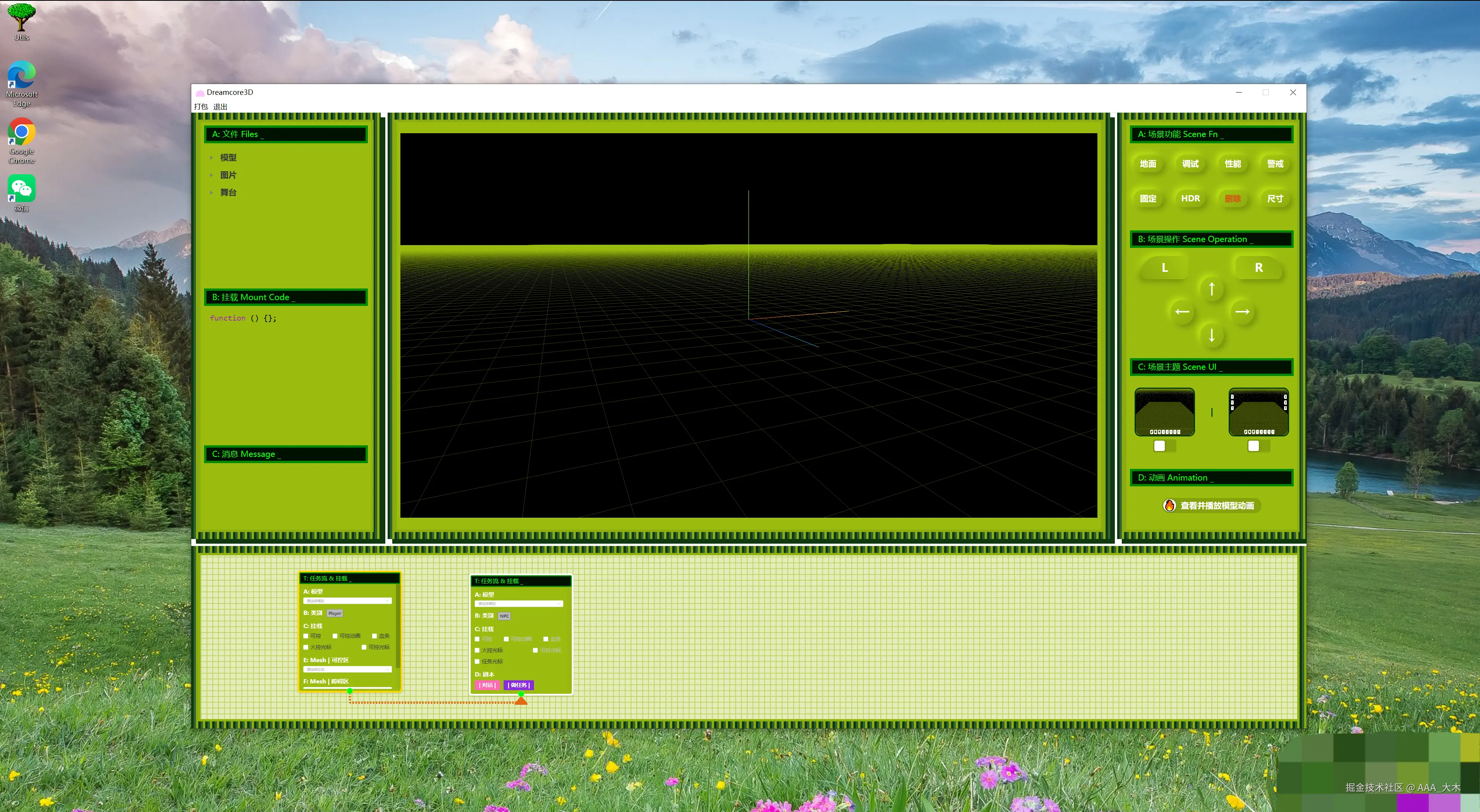Check 可控 in the Player task node
Image resolution: width=1480 pixels, height=812 pixels.
[x=306, y=636]
